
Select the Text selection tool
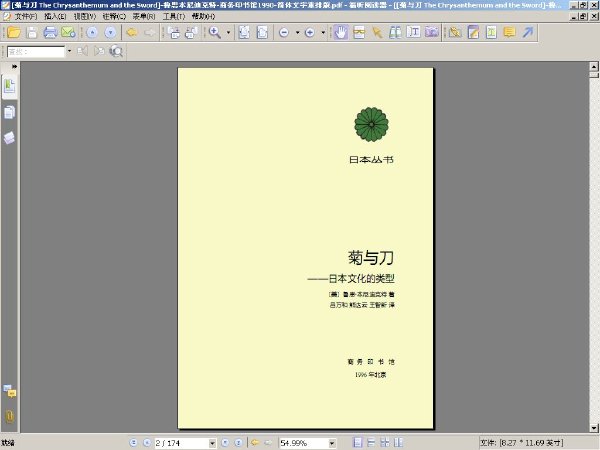pos(413,33)
